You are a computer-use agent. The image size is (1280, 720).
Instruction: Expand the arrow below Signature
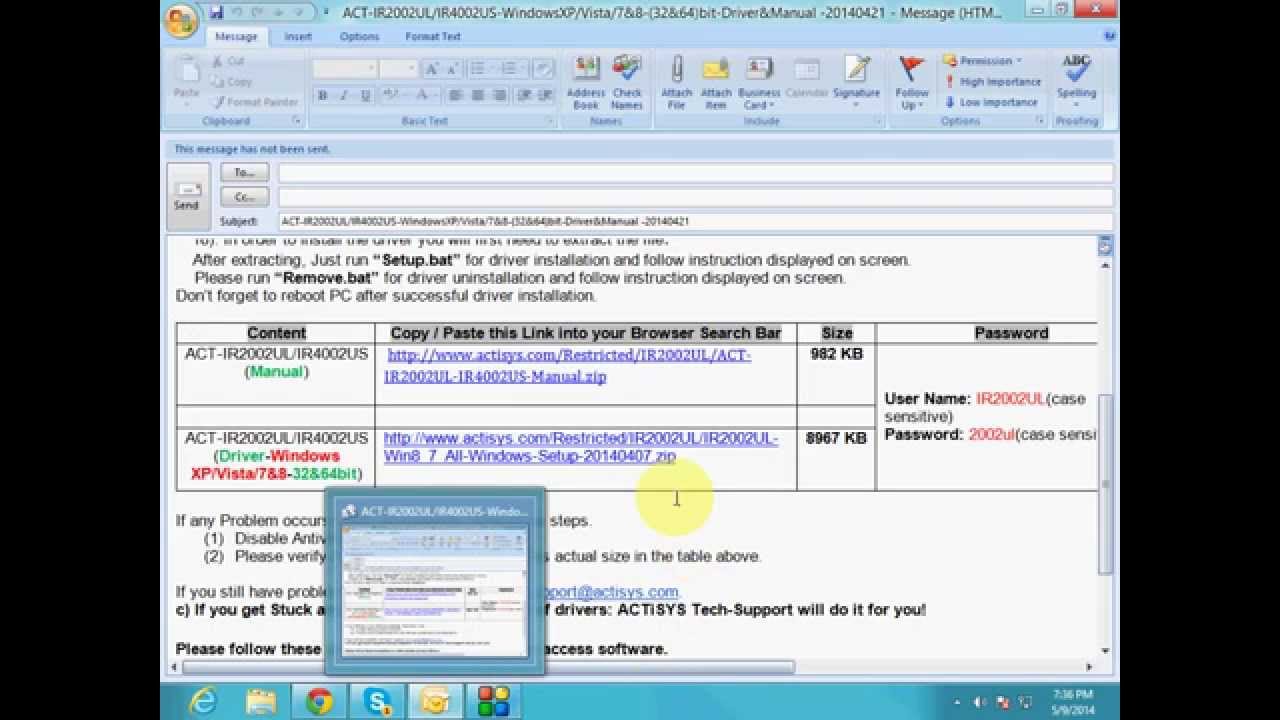point(857,106)
